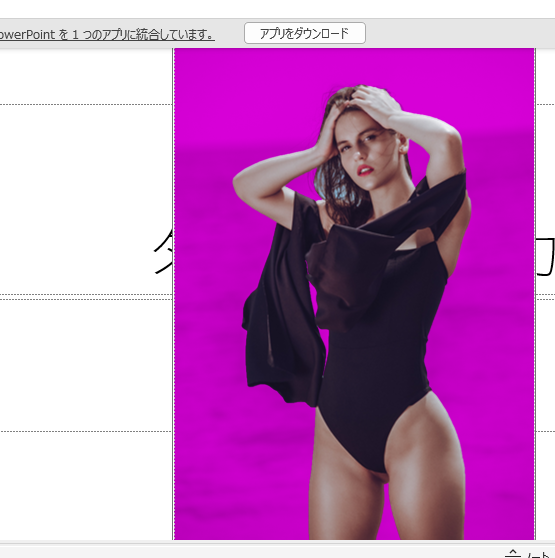Click the subtitle placeholder area right of the photo

[545, 365]
